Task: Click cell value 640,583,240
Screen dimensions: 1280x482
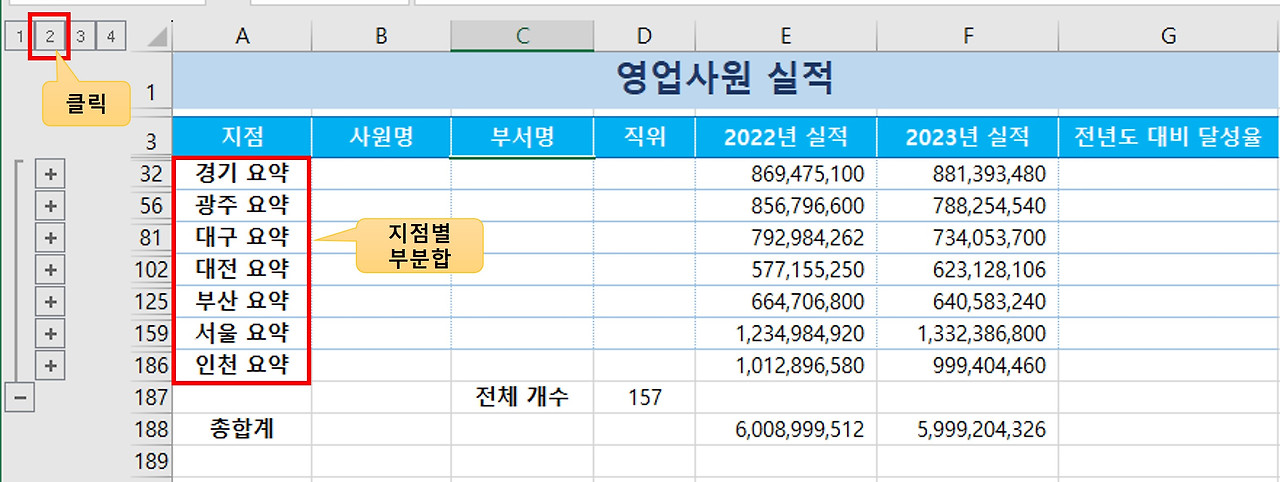Action: [x=967, y=301]
